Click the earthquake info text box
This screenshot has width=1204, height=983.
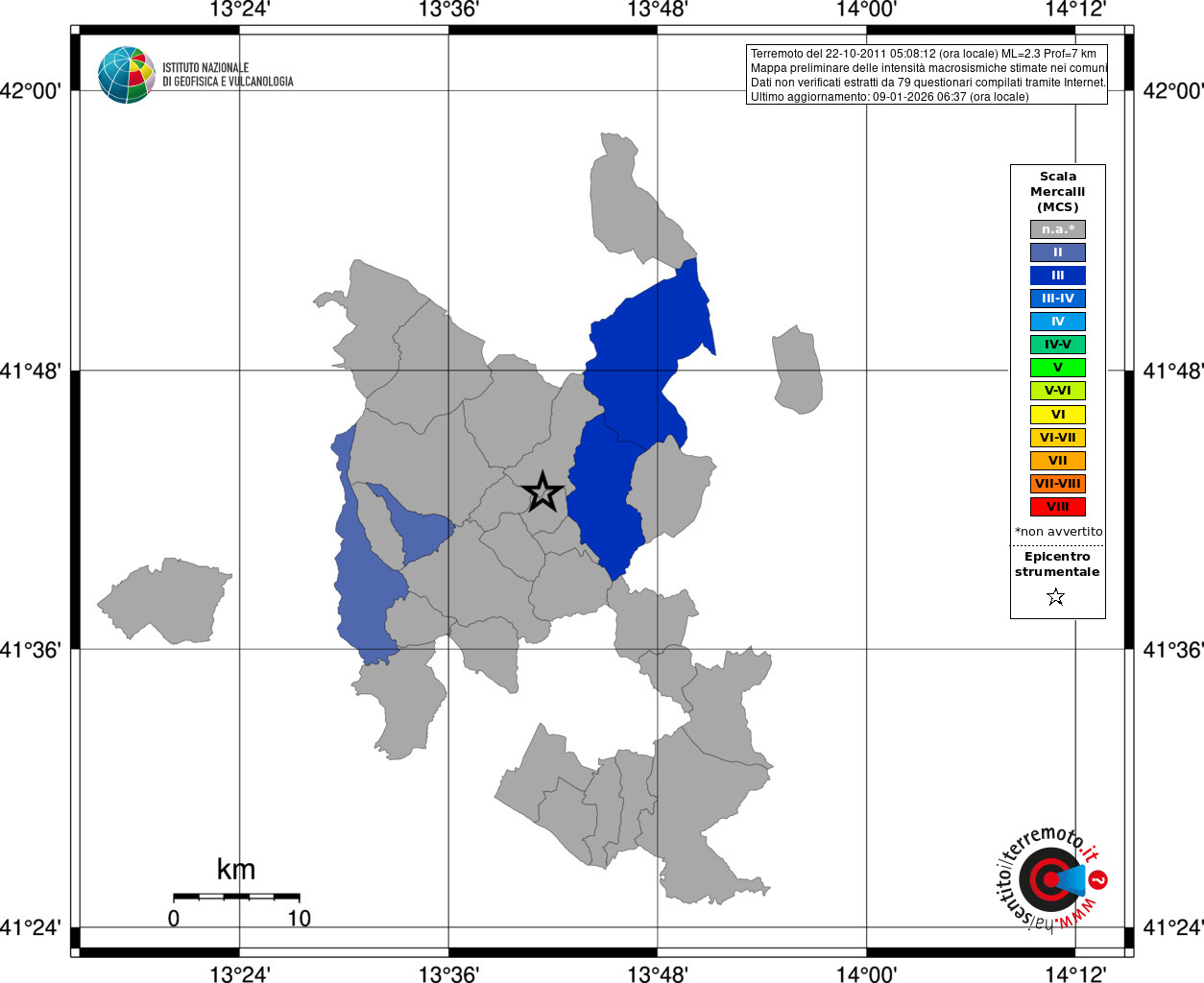coord(927,75)
